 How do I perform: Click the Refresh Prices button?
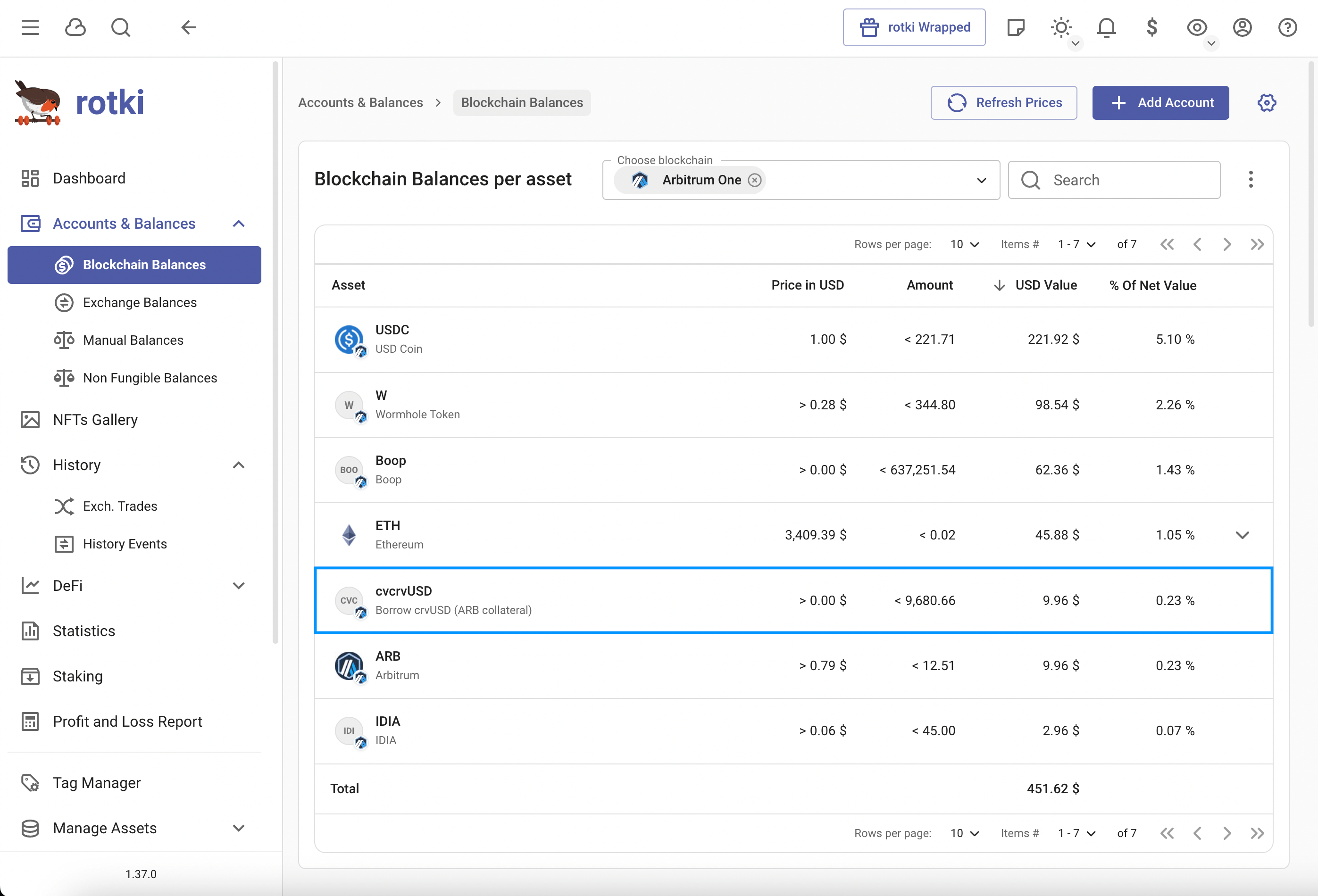pos(1002,102)
